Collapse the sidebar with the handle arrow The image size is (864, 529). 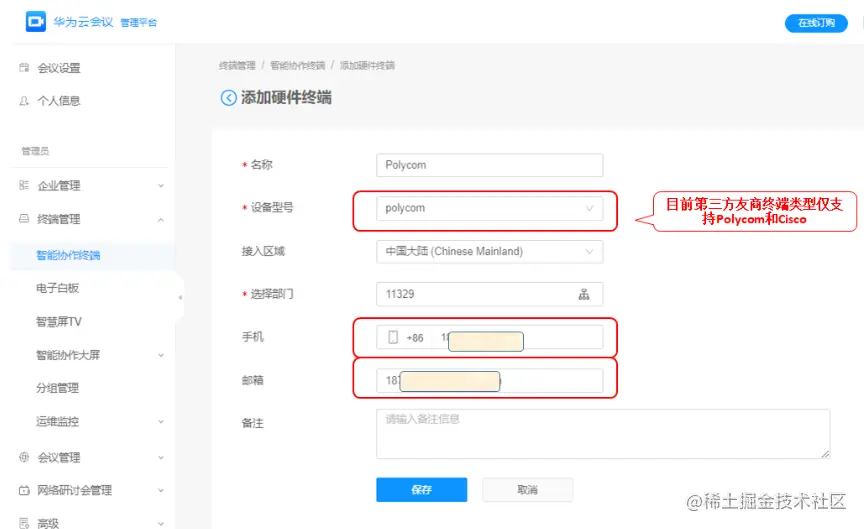(x=180, y=298)
